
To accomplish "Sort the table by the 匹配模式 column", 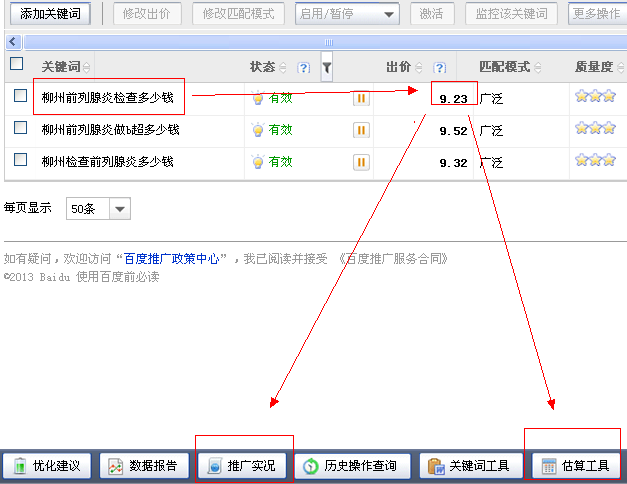I will (538, 68).
